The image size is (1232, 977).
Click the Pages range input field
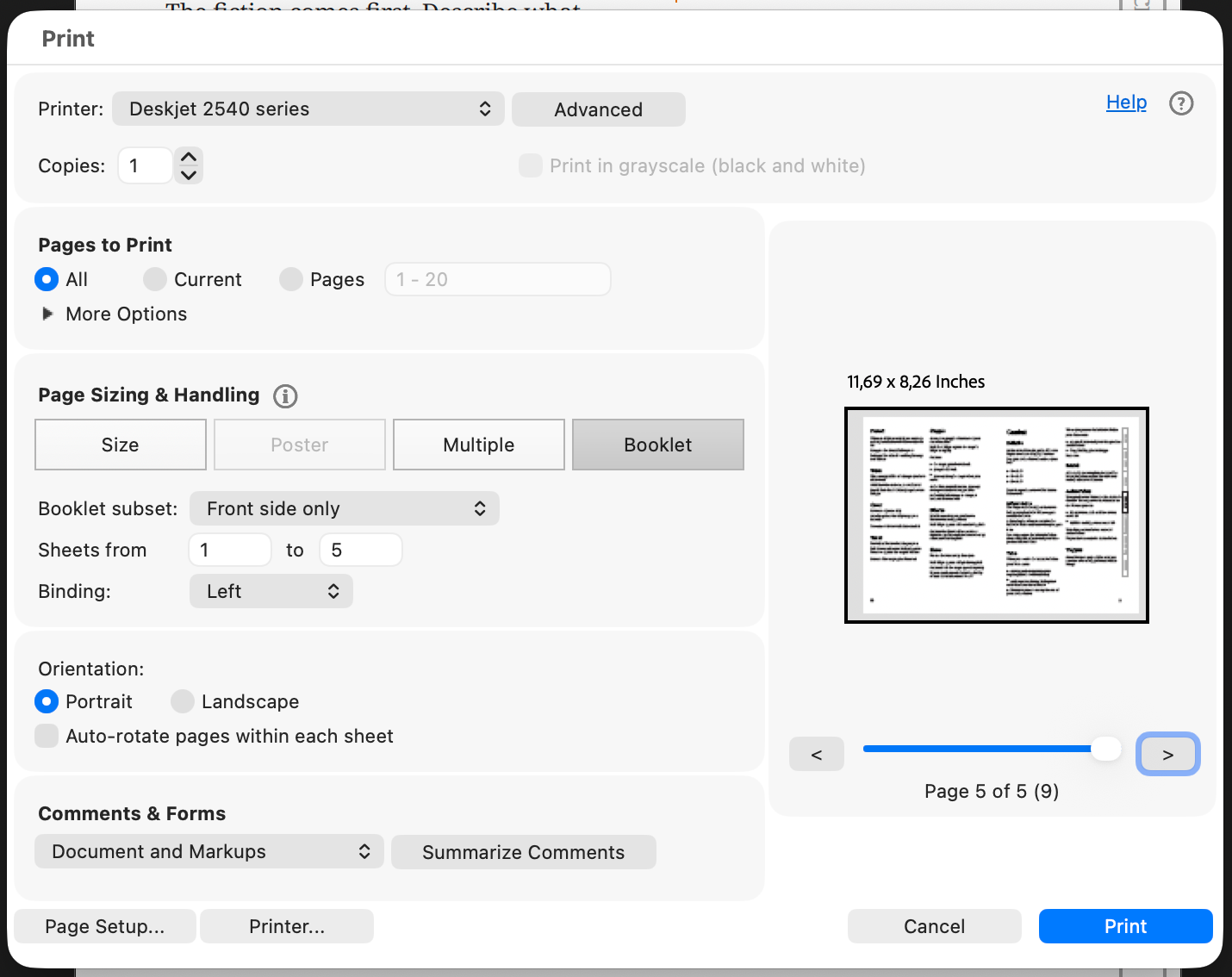coord(498,279)
